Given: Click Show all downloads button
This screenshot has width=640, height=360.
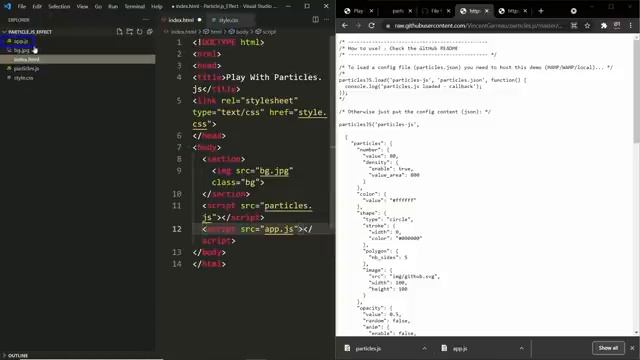Looking at the screenshot, I should pyautogui.click(x=608, y=348).
